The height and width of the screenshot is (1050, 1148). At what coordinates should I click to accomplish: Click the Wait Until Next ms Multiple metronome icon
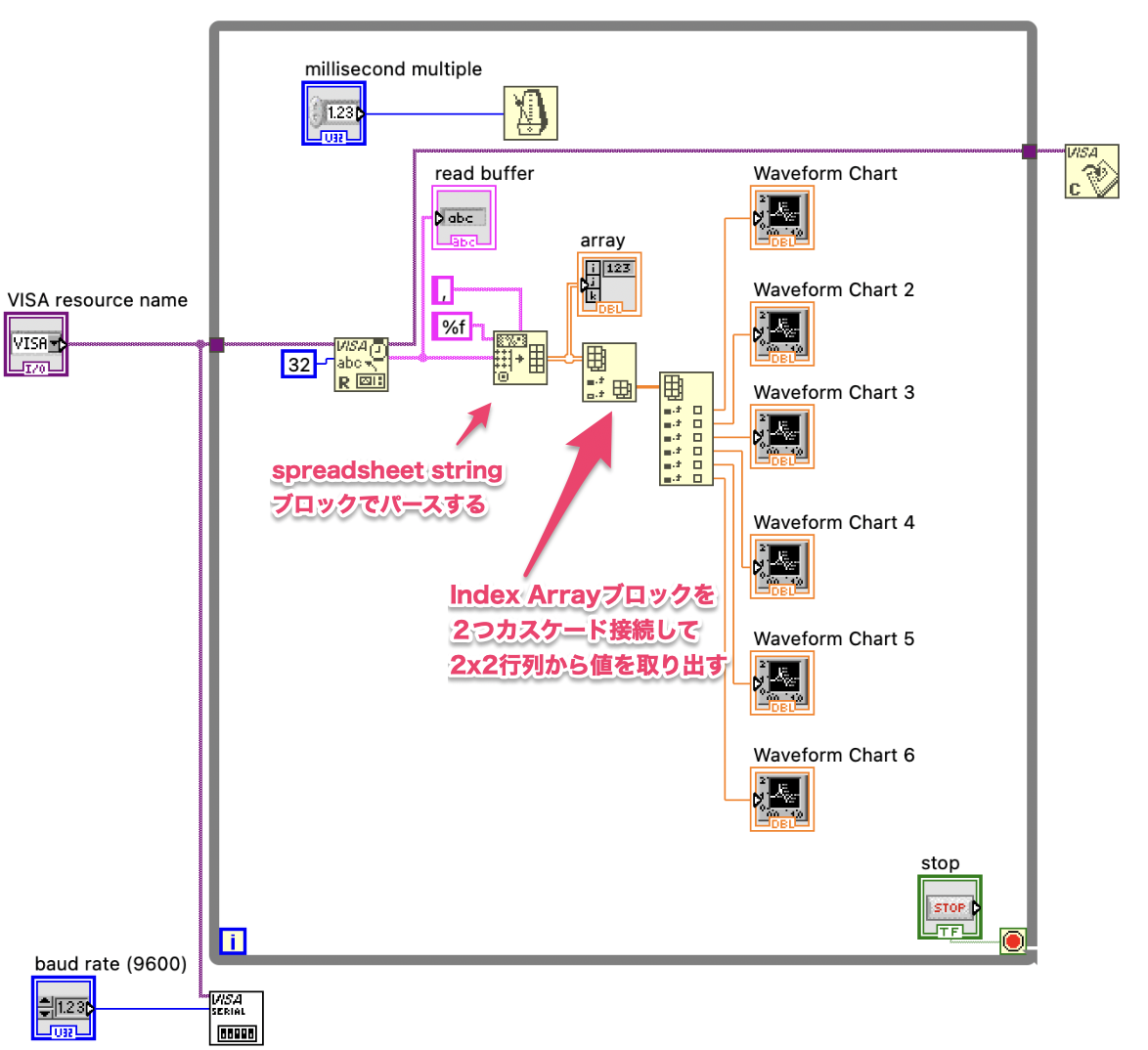click(x=530, y=112)
